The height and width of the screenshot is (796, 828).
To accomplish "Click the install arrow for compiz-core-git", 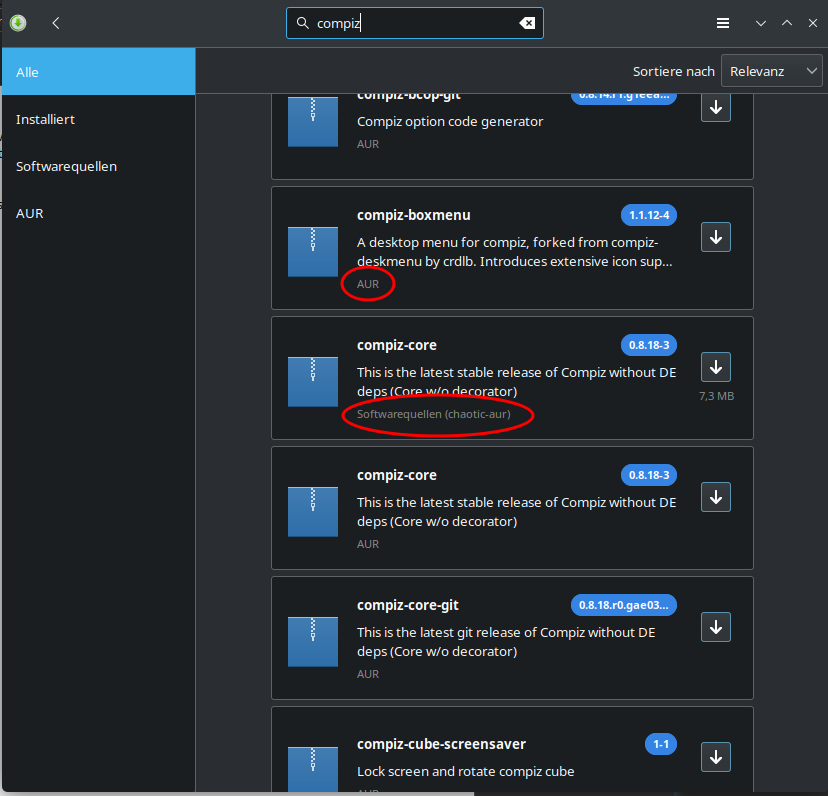I will click(715, 627).
